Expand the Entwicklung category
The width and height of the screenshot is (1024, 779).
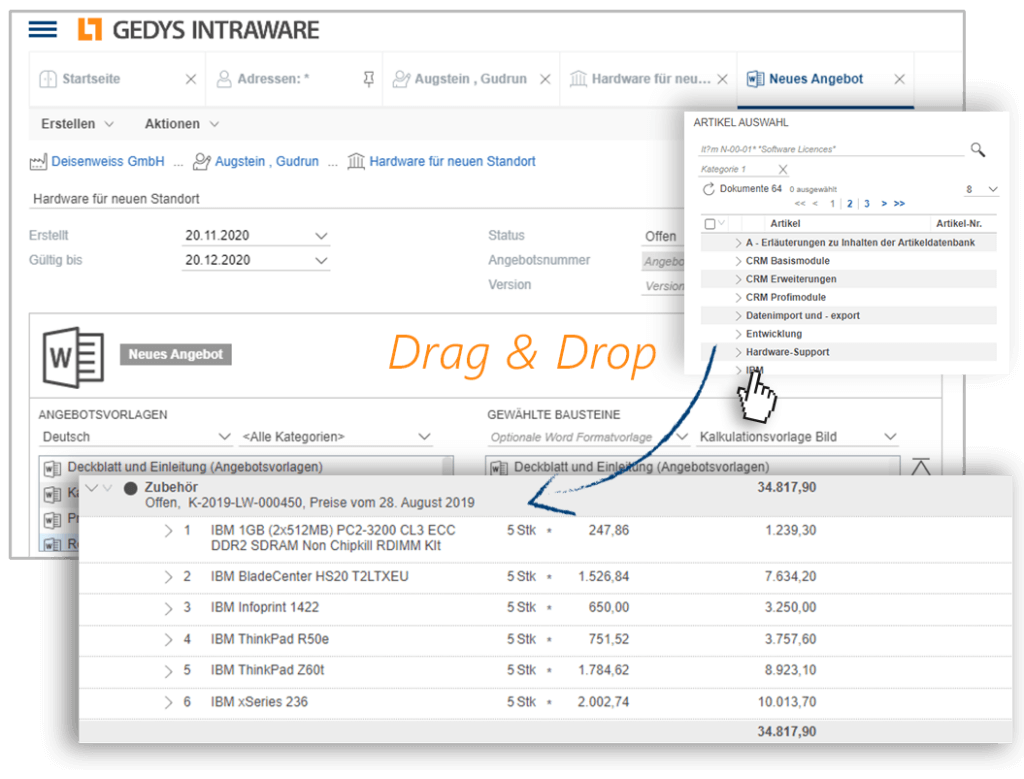coord(739,334)
